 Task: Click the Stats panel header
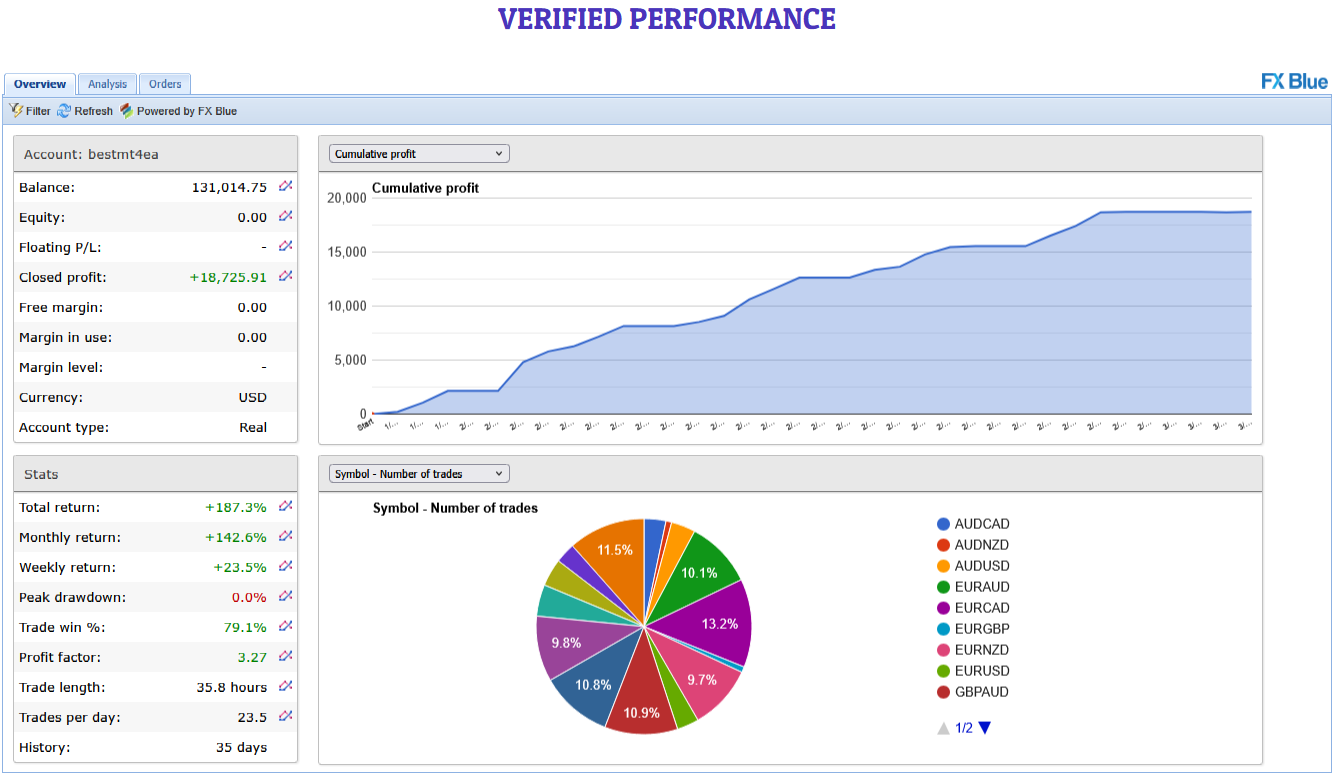point(155,474)
